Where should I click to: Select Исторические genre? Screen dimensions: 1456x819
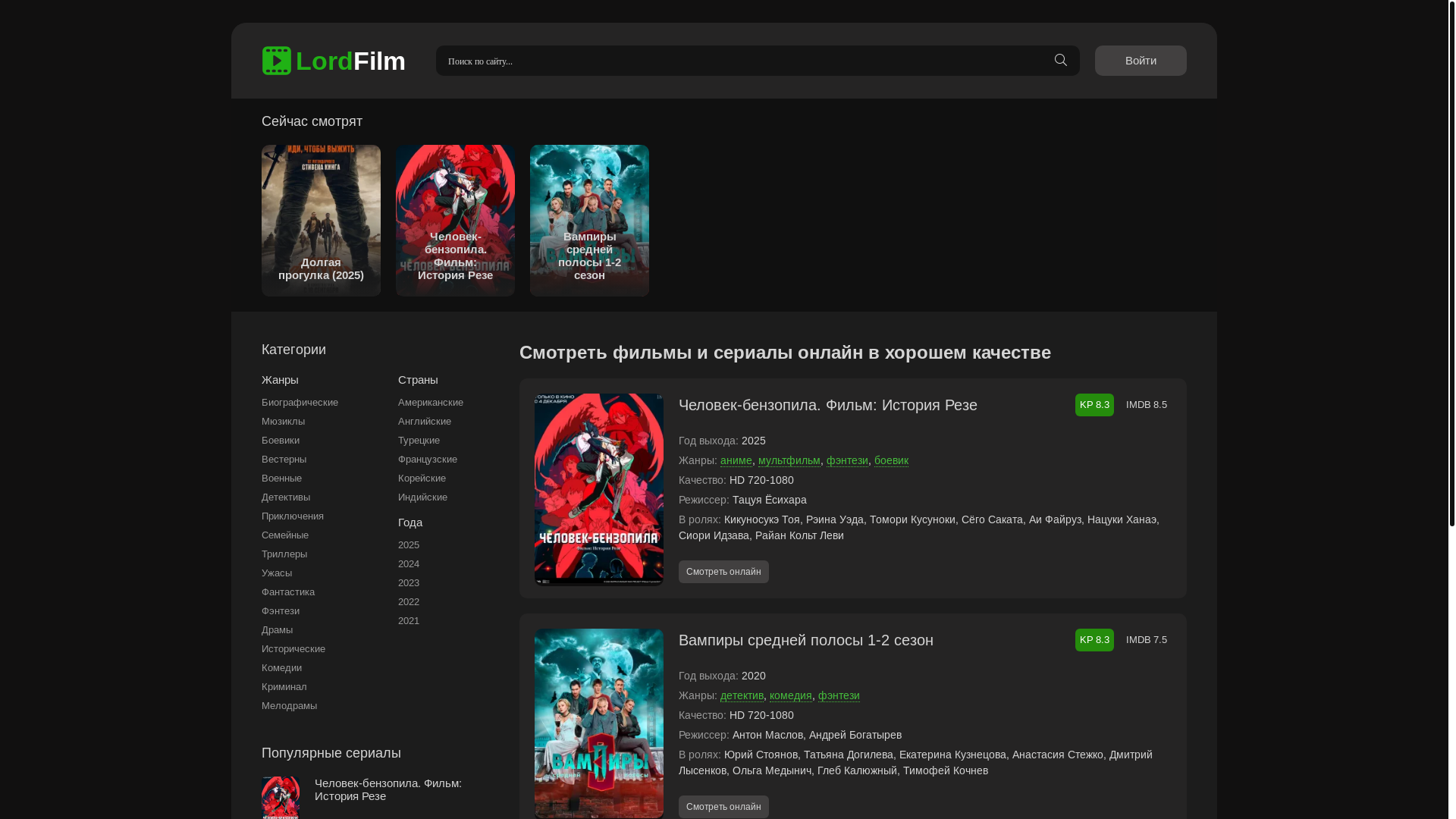(x=293, y=649)
